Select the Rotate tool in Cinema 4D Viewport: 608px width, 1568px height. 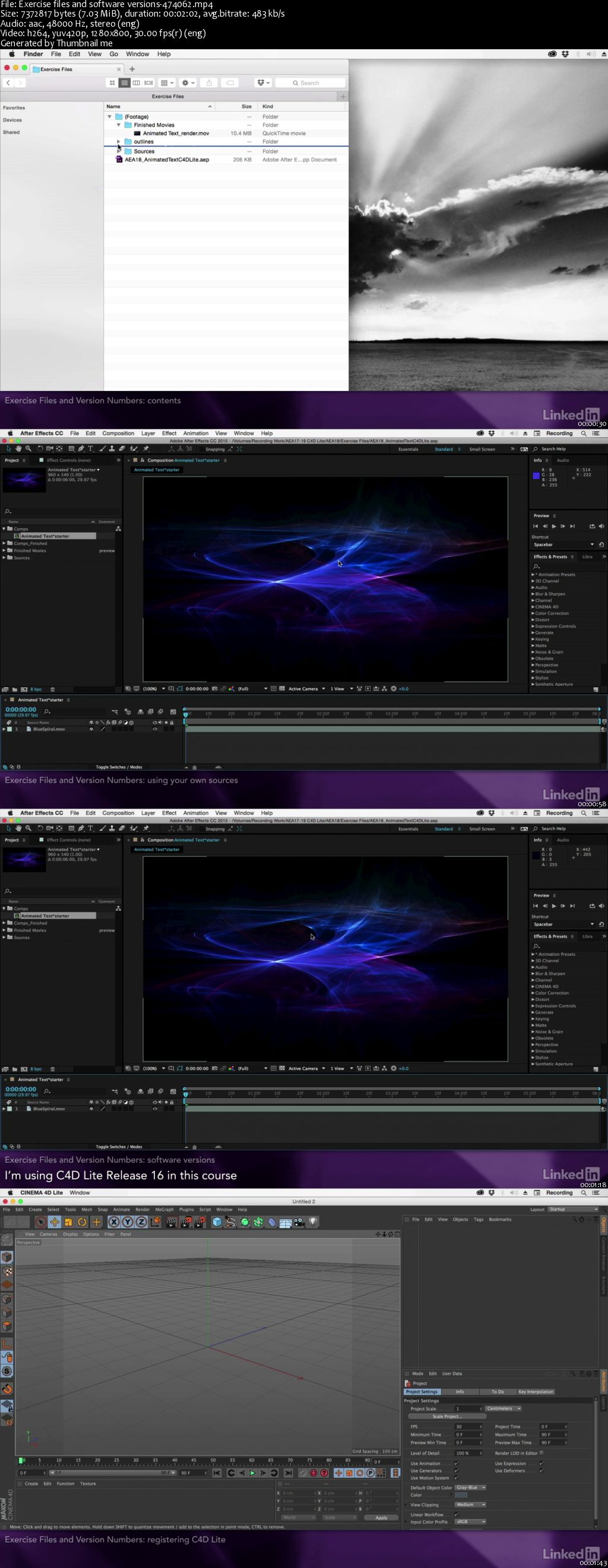[x=83, y=1222]
